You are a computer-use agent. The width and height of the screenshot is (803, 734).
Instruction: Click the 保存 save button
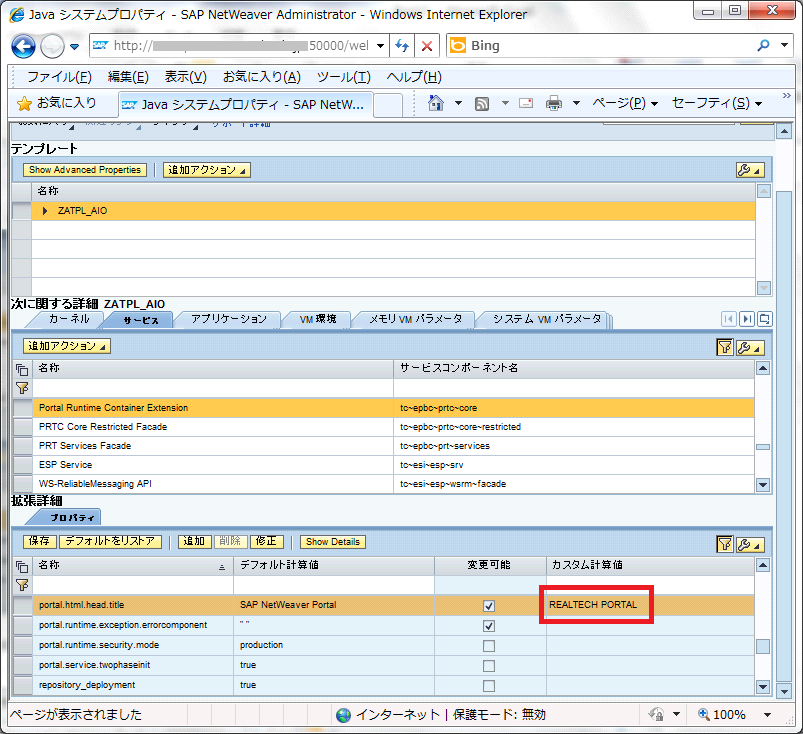click(39, 541)
